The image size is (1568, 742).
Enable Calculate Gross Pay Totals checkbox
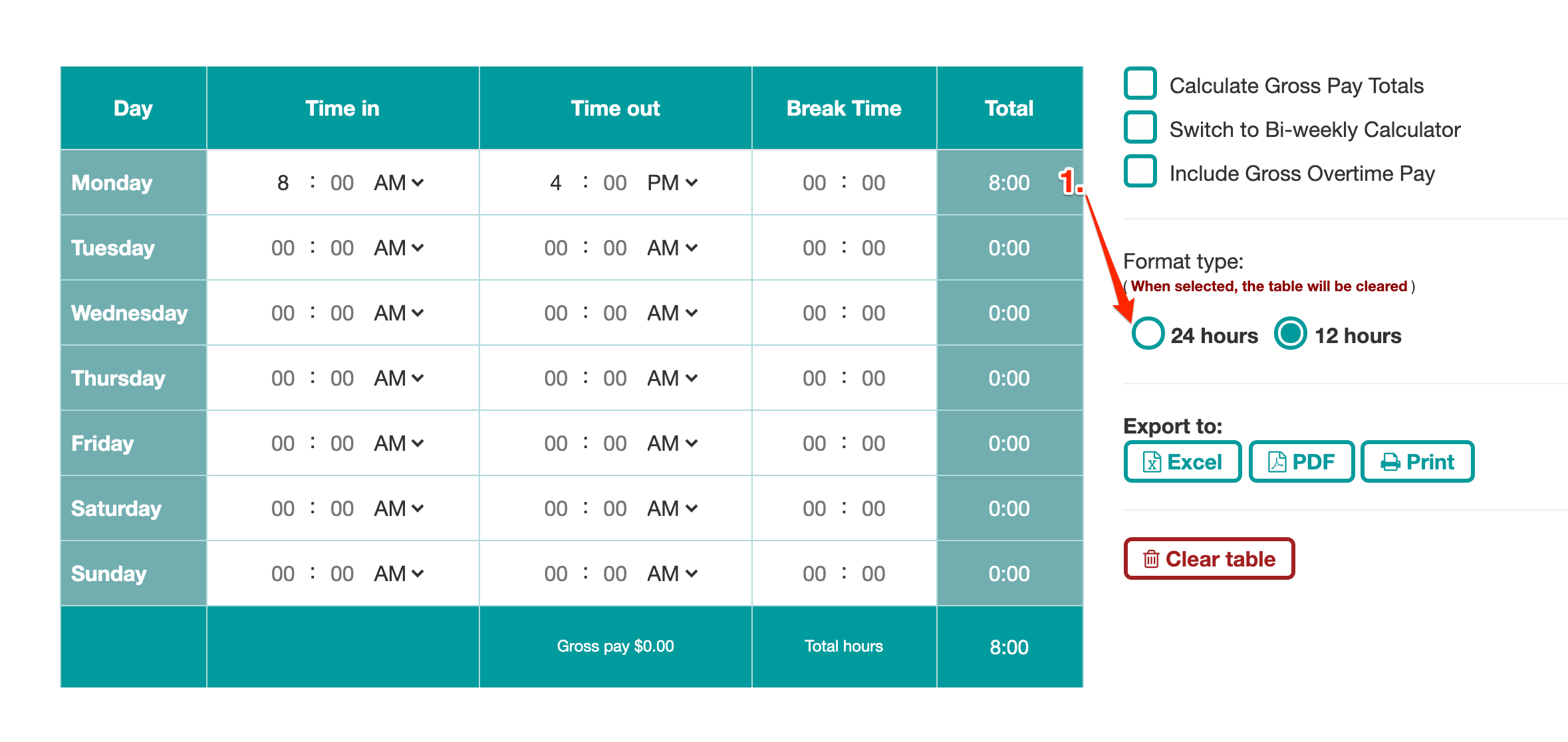1140,84
